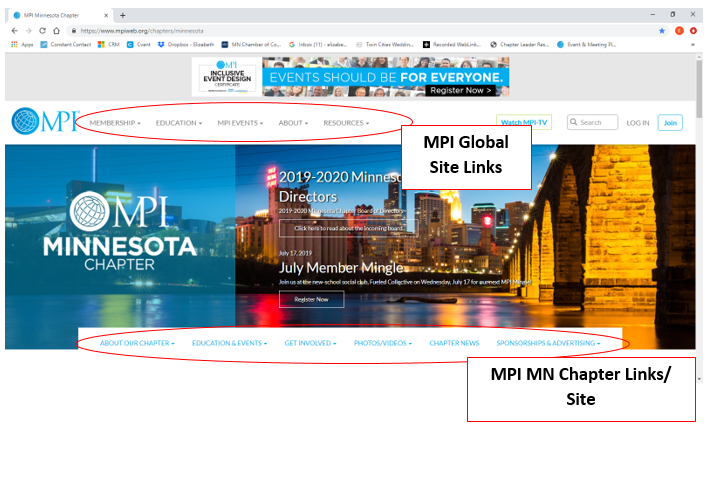
Task: Click the read about incoming board button
Action: pos(348,228)
